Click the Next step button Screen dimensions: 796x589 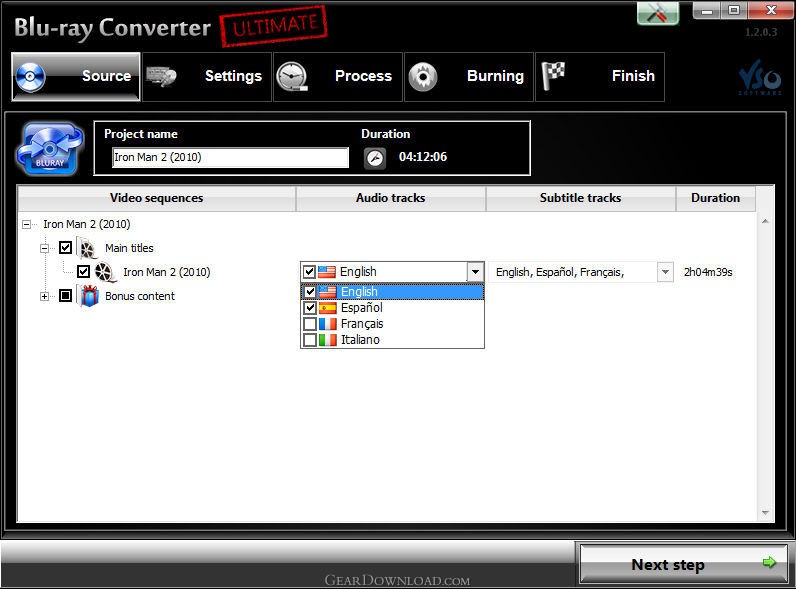tap(683, 564)
